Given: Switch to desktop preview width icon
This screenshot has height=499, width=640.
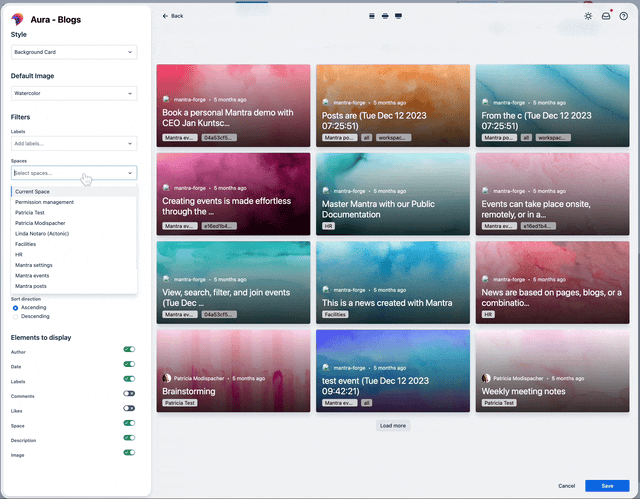Looking at the screenshot, I should point(398,16).
